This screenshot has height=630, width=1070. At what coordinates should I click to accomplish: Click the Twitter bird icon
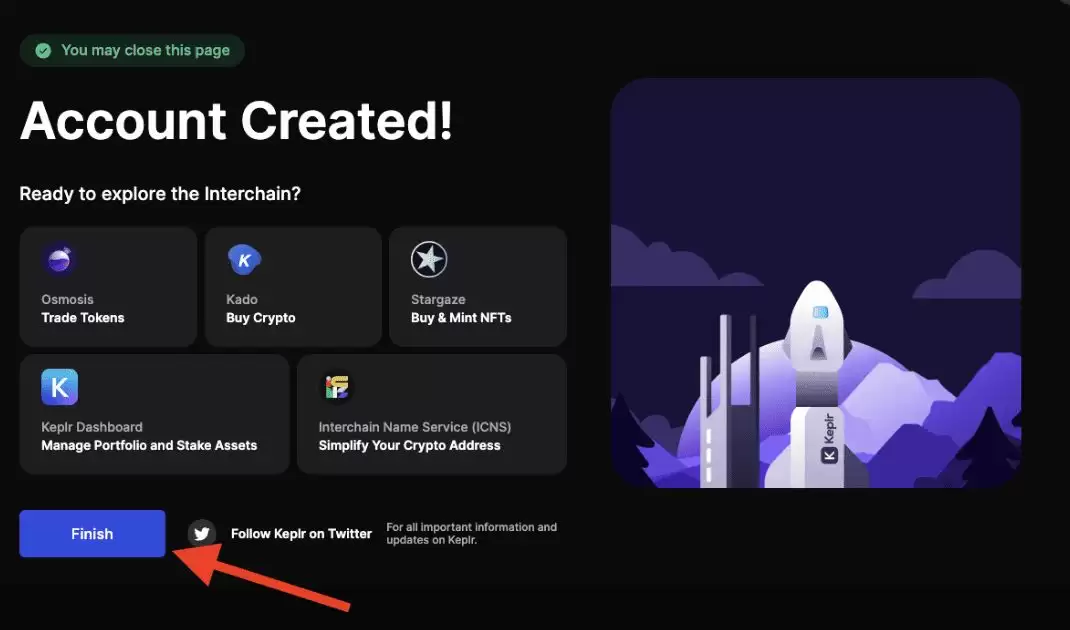click(203, 533)
